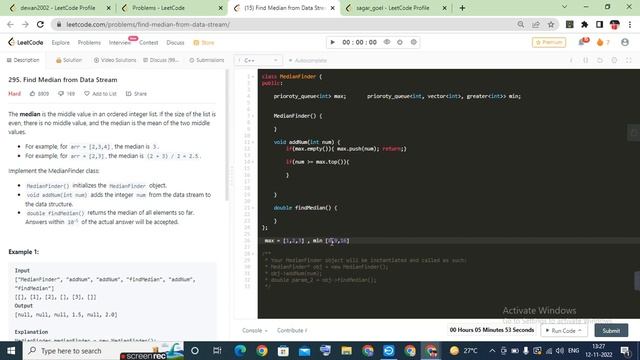
Task: Click the browser address bar URL
Action: pyautogui.click(x=148, y=24)
